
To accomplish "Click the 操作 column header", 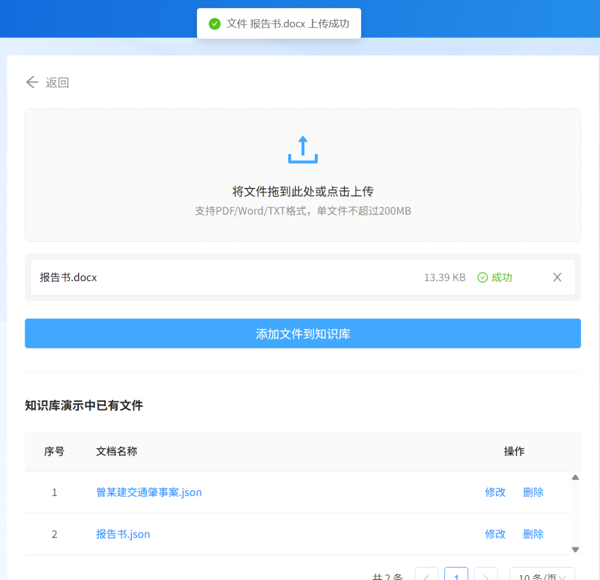I will pos(514,451).
